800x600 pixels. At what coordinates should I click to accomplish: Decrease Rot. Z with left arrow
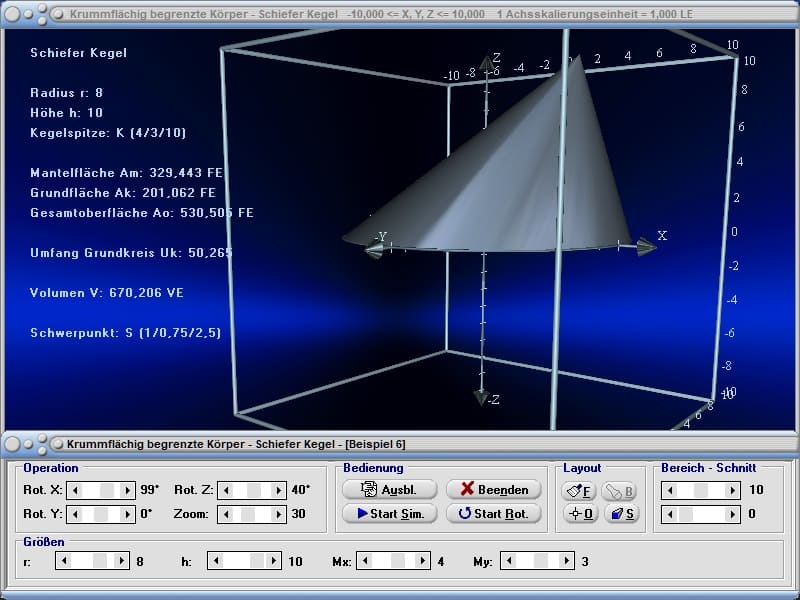(x=226, y=490)
